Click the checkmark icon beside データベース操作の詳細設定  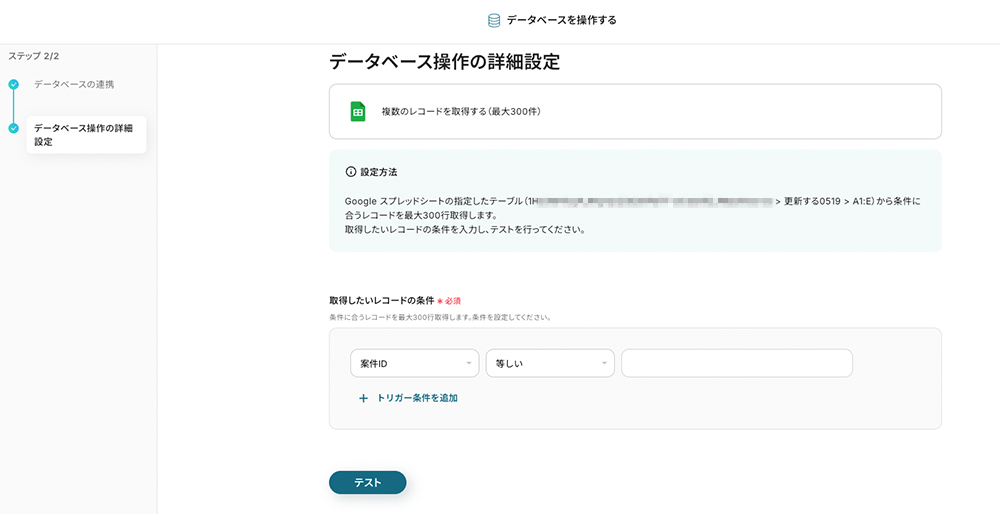point(14,128)
